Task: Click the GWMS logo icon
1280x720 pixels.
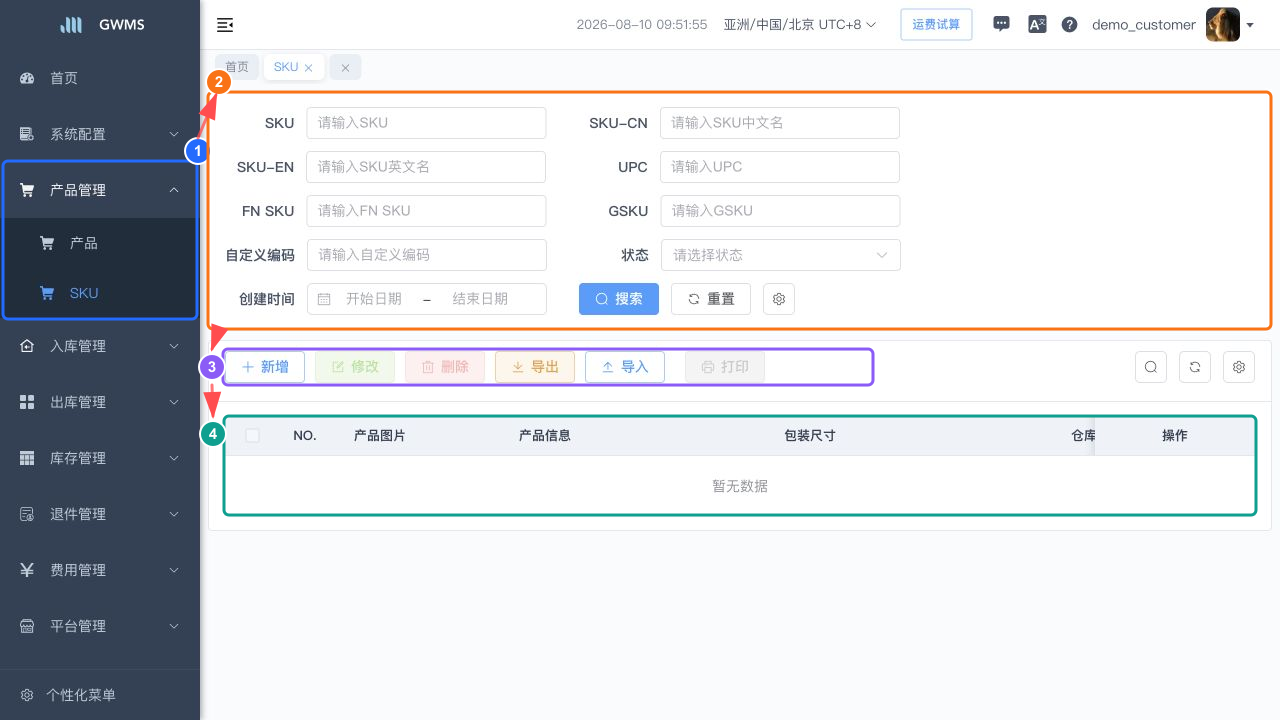Action: [71, 24]
